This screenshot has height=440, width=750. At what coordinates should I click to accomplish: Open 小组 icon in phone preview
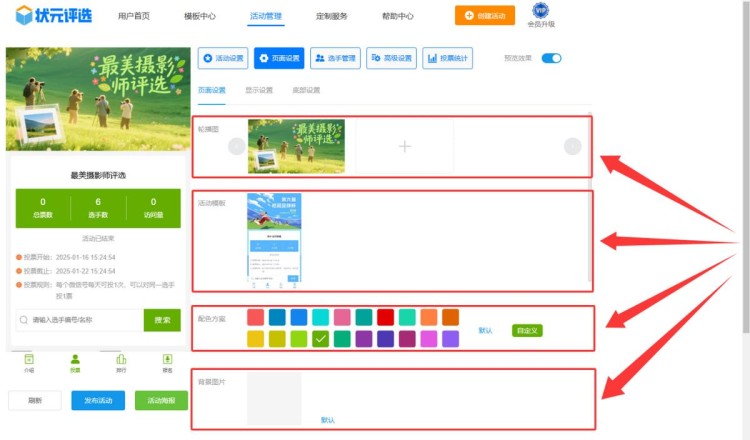pyautogui.click(x=29, y=361)
